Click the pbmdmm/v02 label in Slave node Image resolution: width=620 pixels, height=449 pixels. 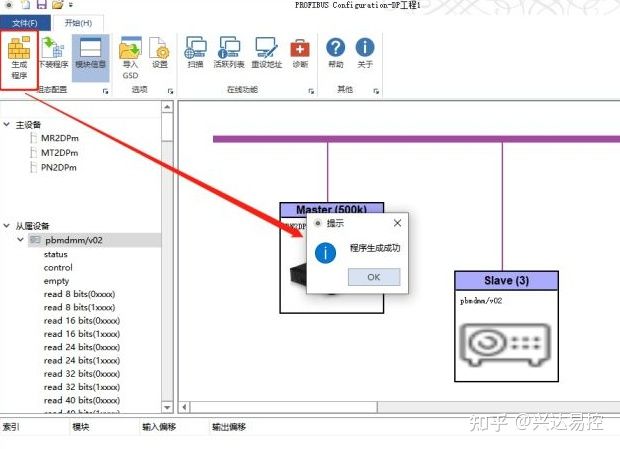click(x=481, y=301)
